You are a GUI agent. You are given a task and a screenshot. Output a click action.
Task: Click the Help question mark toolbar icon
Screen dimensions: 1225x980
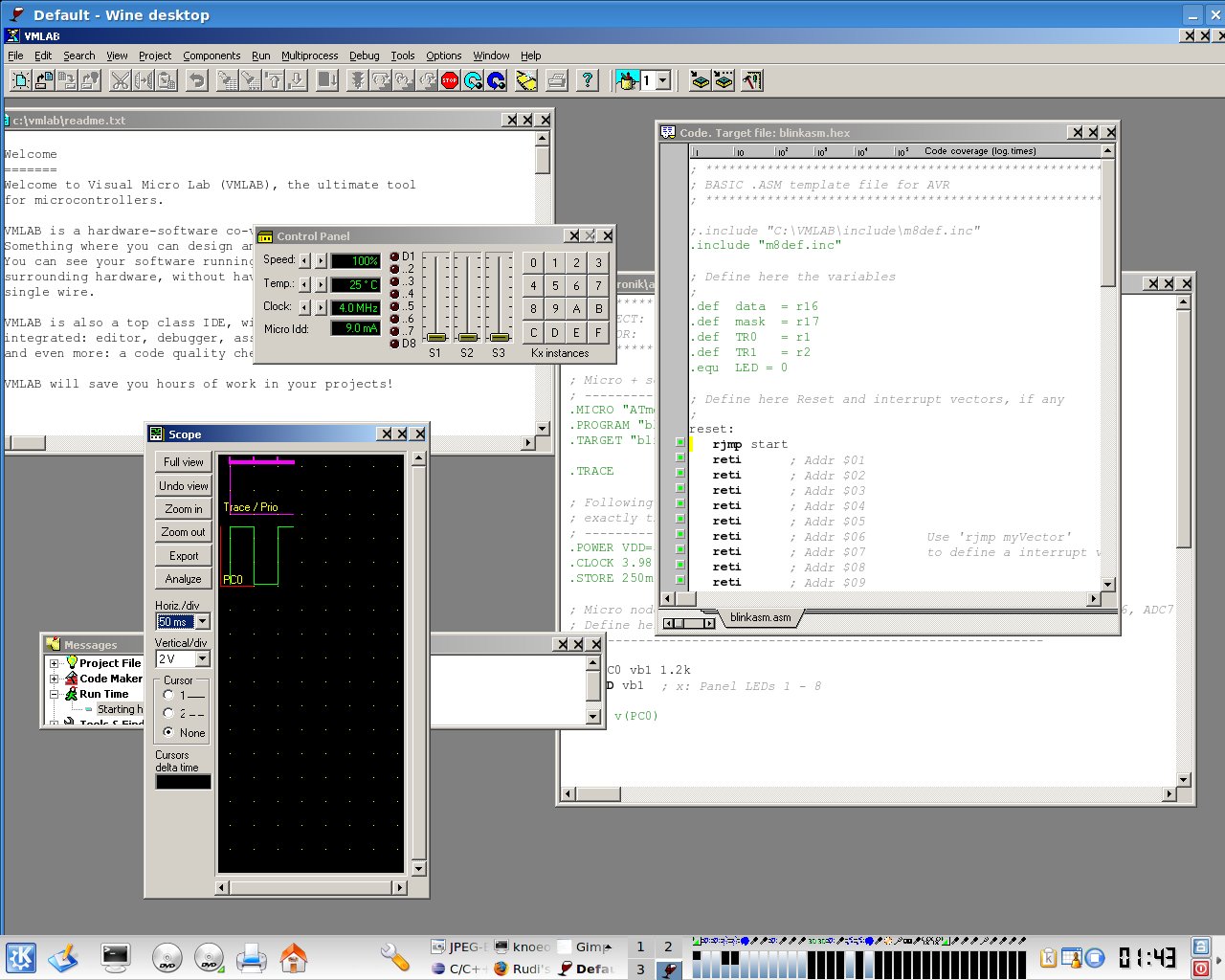pos(588,80)
